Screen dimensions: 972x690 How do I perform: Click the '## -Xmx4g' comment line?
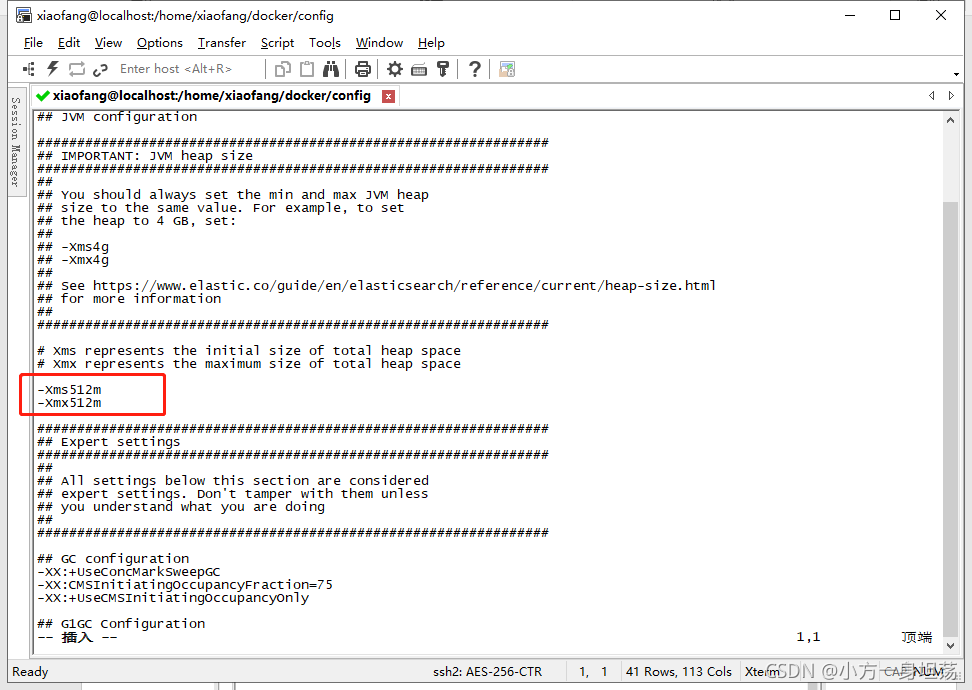pos(73,260)
